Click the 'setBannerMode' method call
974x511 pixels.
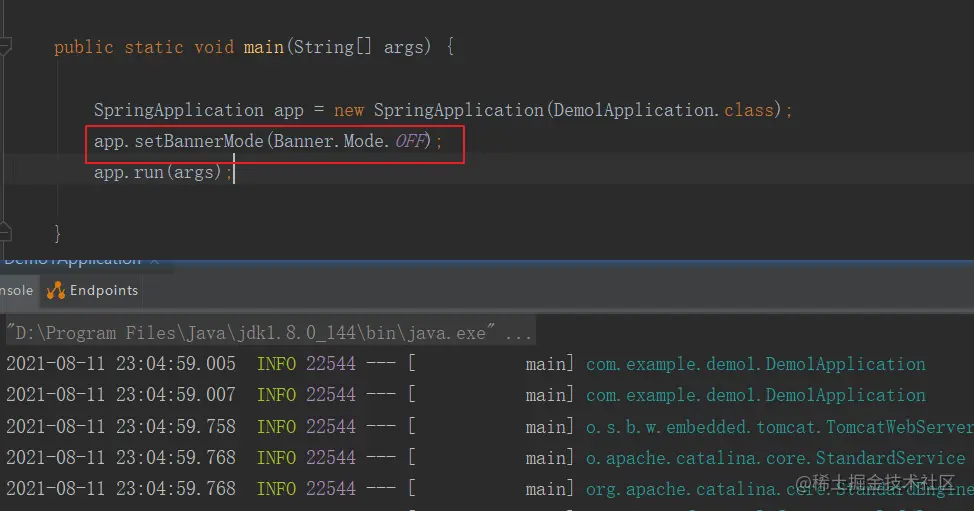199,142
